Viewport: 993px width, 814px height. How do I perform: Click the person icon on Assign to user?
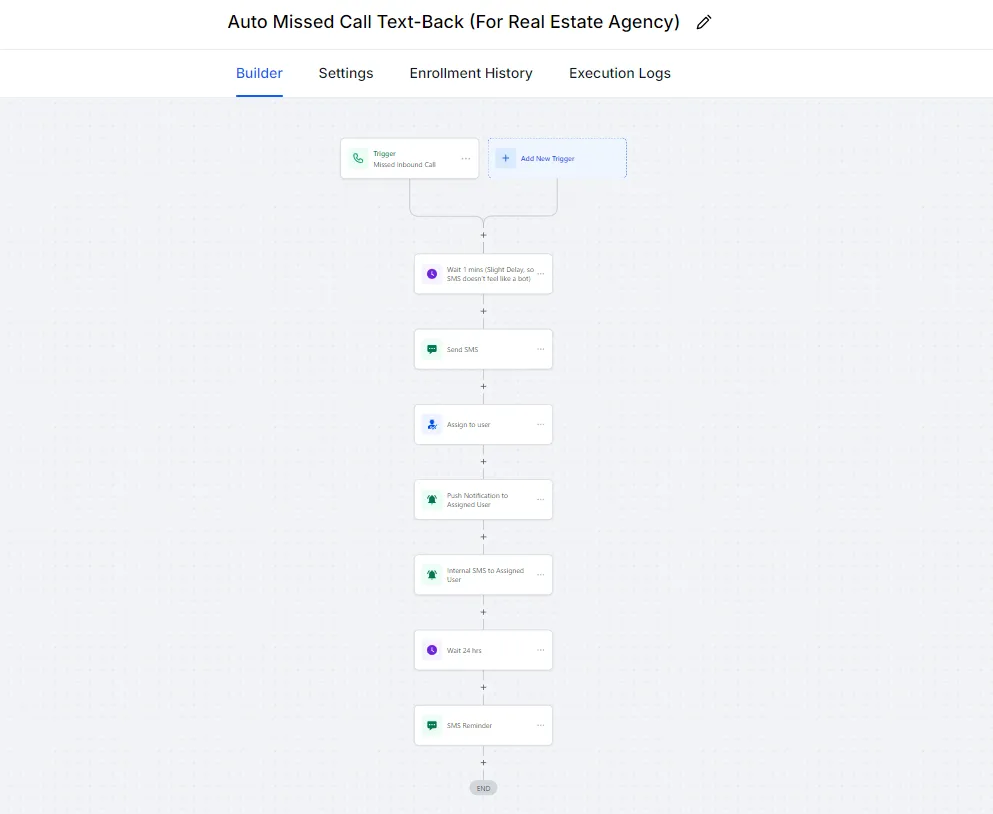click(432, 424)
